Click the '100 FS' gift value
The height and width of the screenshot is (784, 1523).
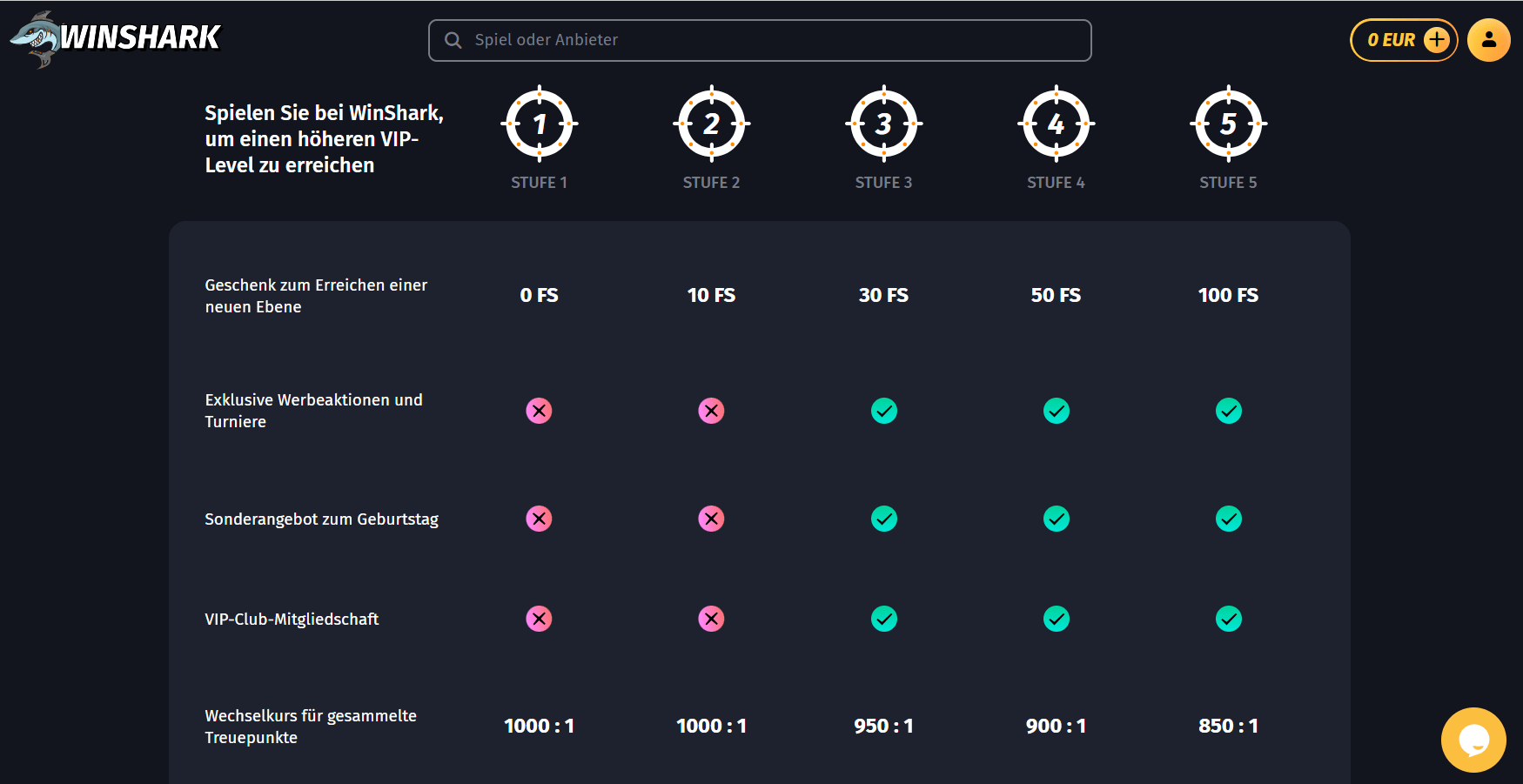[x=1229, y=296]
